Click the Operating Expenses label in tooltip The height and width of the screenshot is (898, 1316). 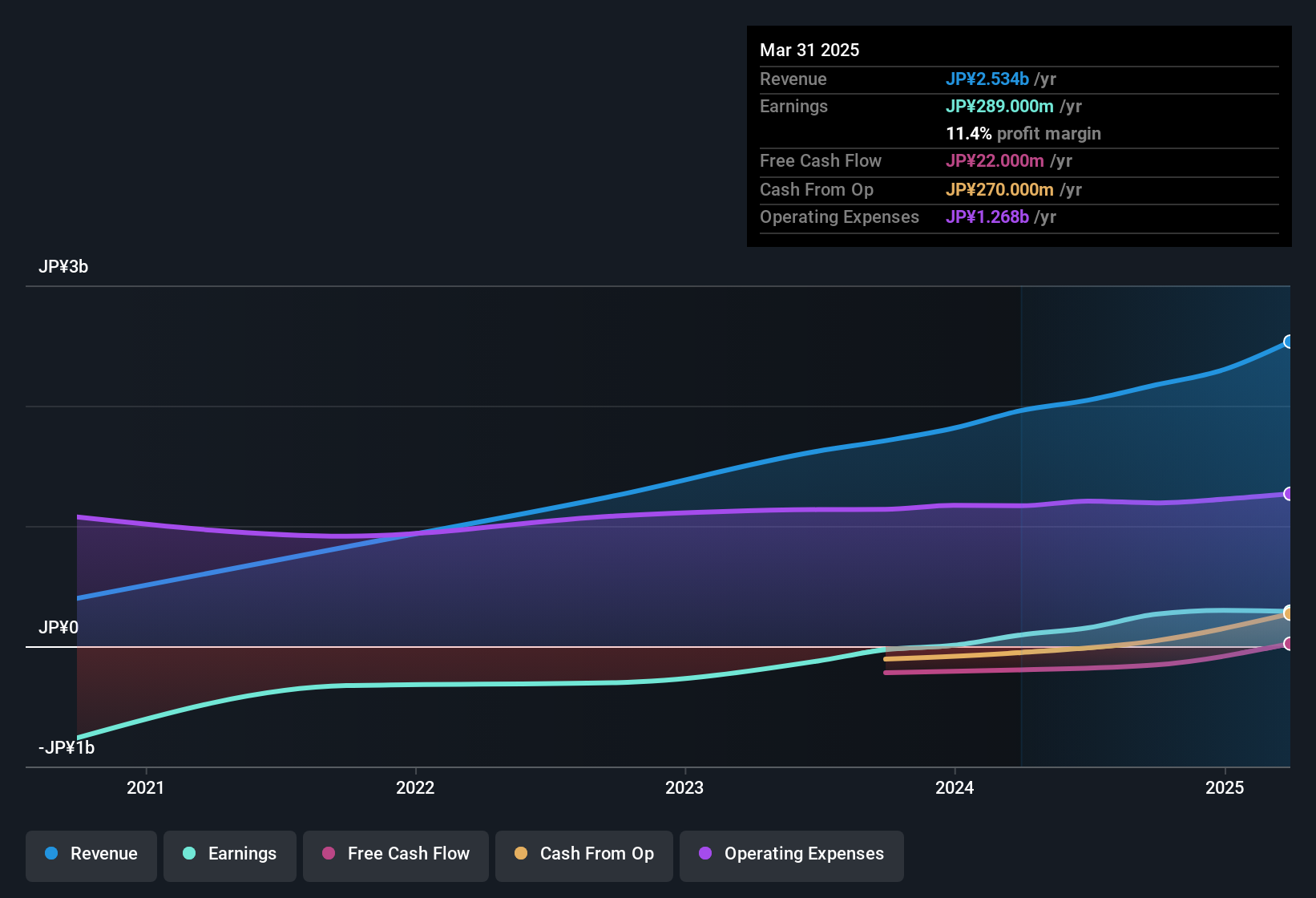point(839,216)
